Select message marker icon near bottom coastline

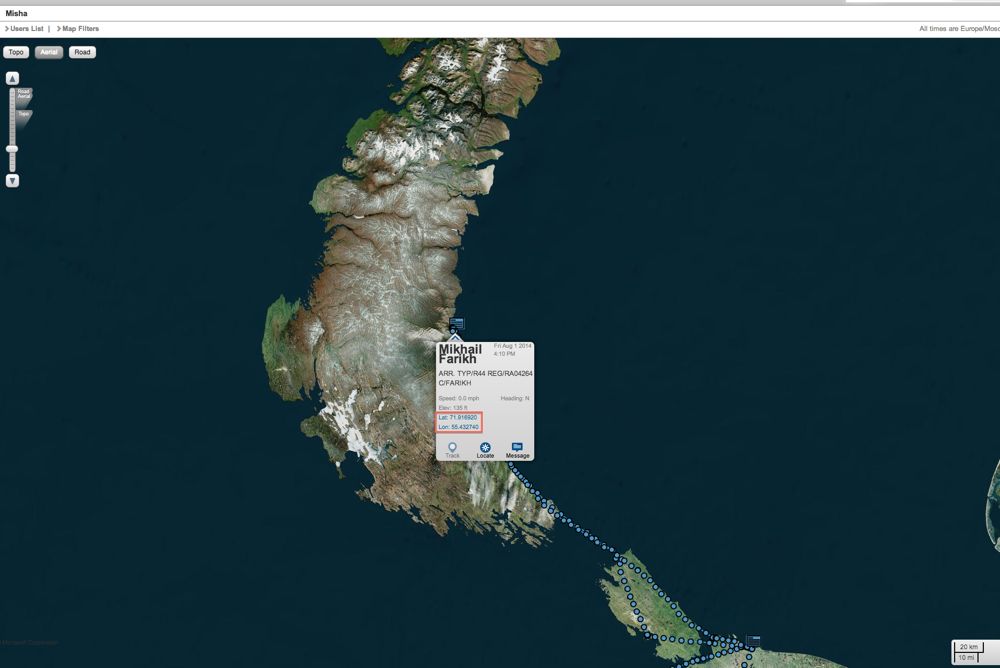pos(753,640)
